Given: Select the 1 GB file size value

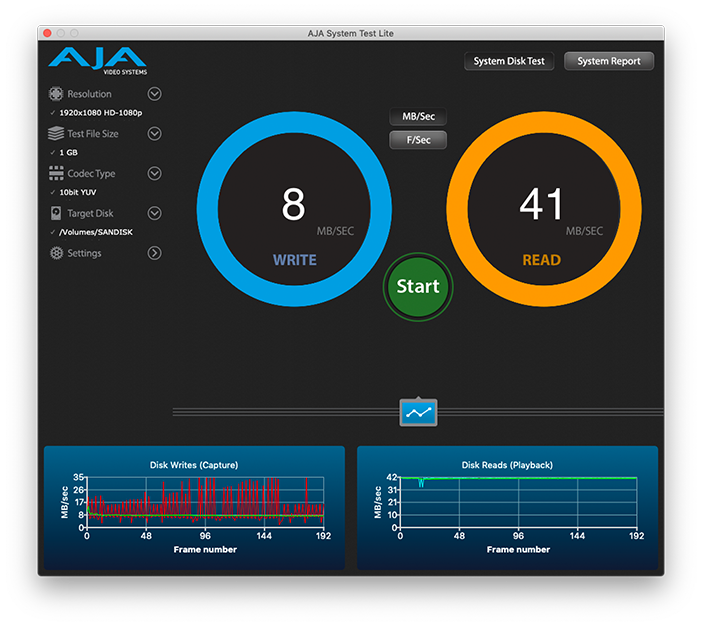Looking at the screenshot, I should 68,153.
